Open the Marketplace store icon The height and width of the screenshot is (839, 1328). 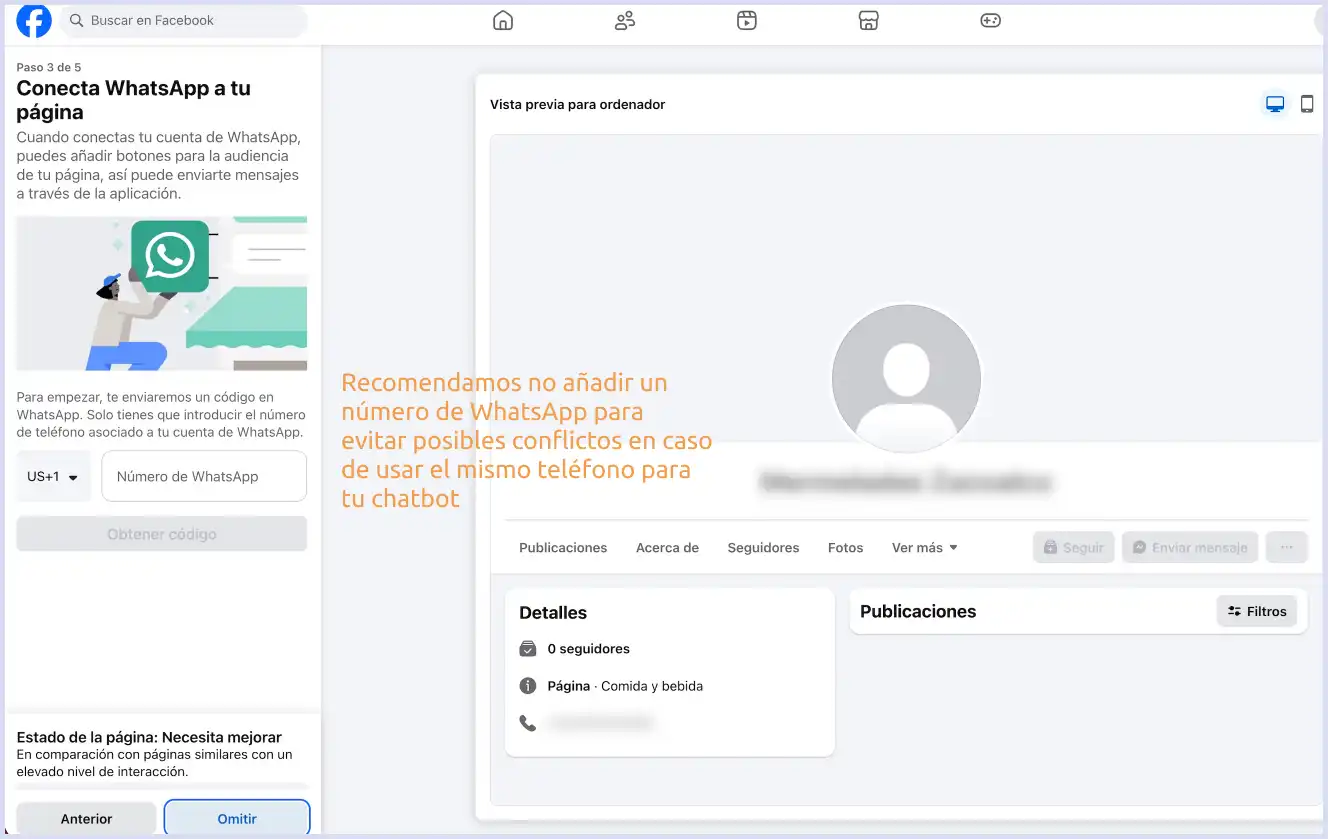[x=869, y=20]
